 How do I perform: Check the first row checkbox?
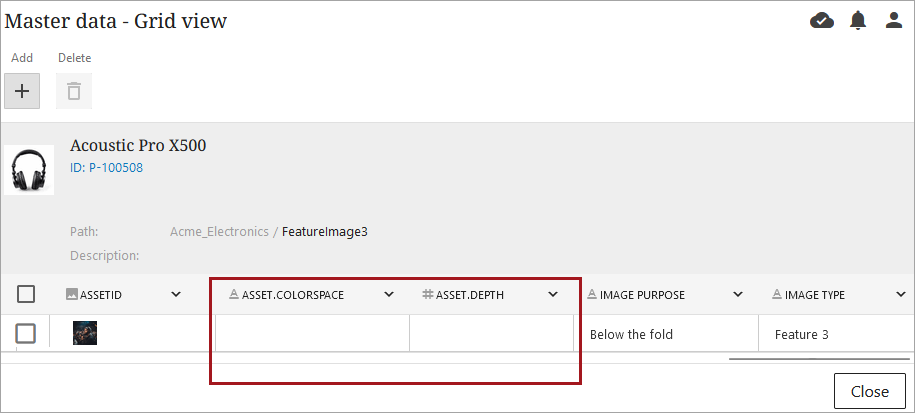pyautogui.click(x=26, y=333)
